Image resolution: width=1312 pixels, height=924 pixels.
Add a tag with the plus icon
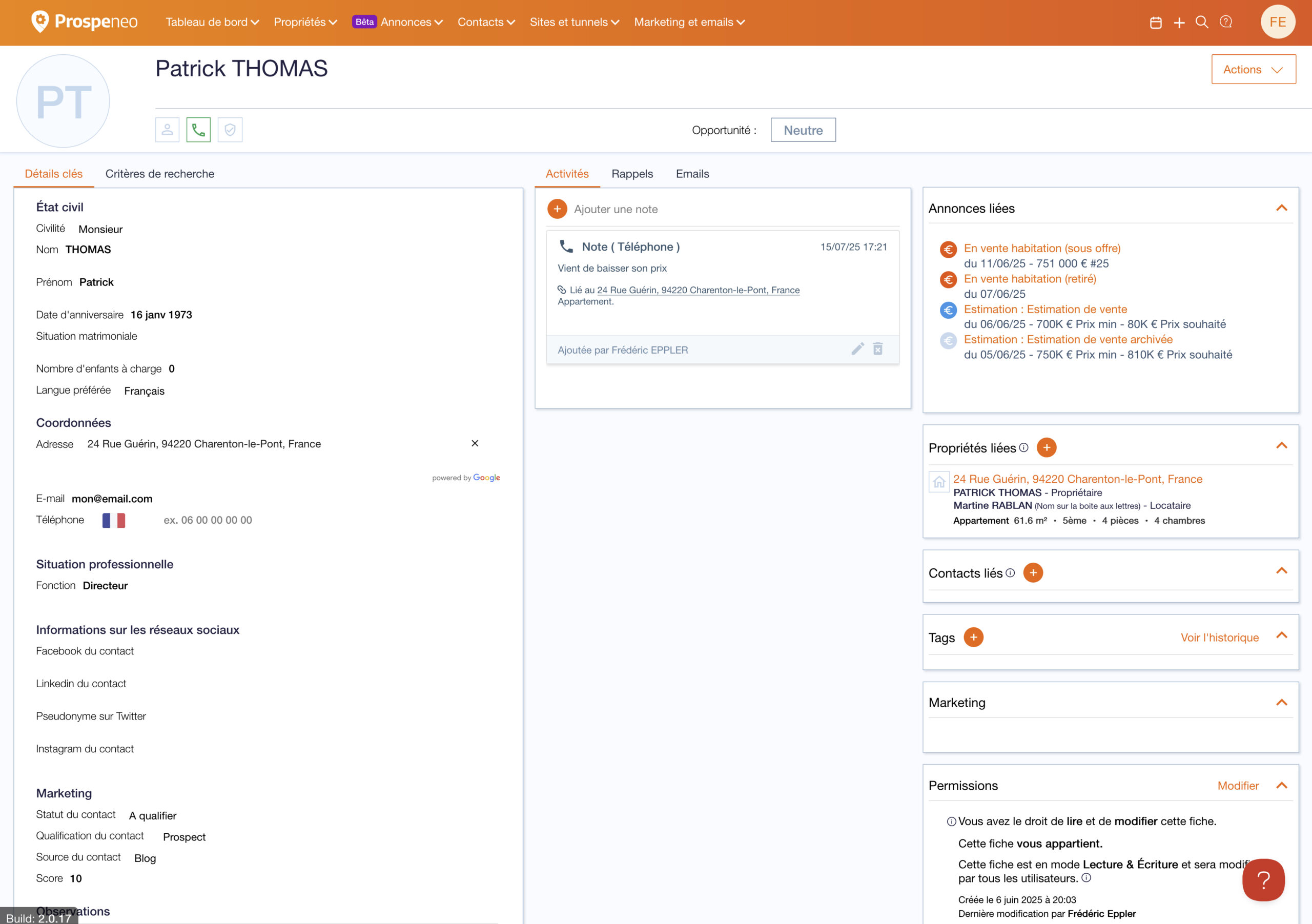(974, 637)
